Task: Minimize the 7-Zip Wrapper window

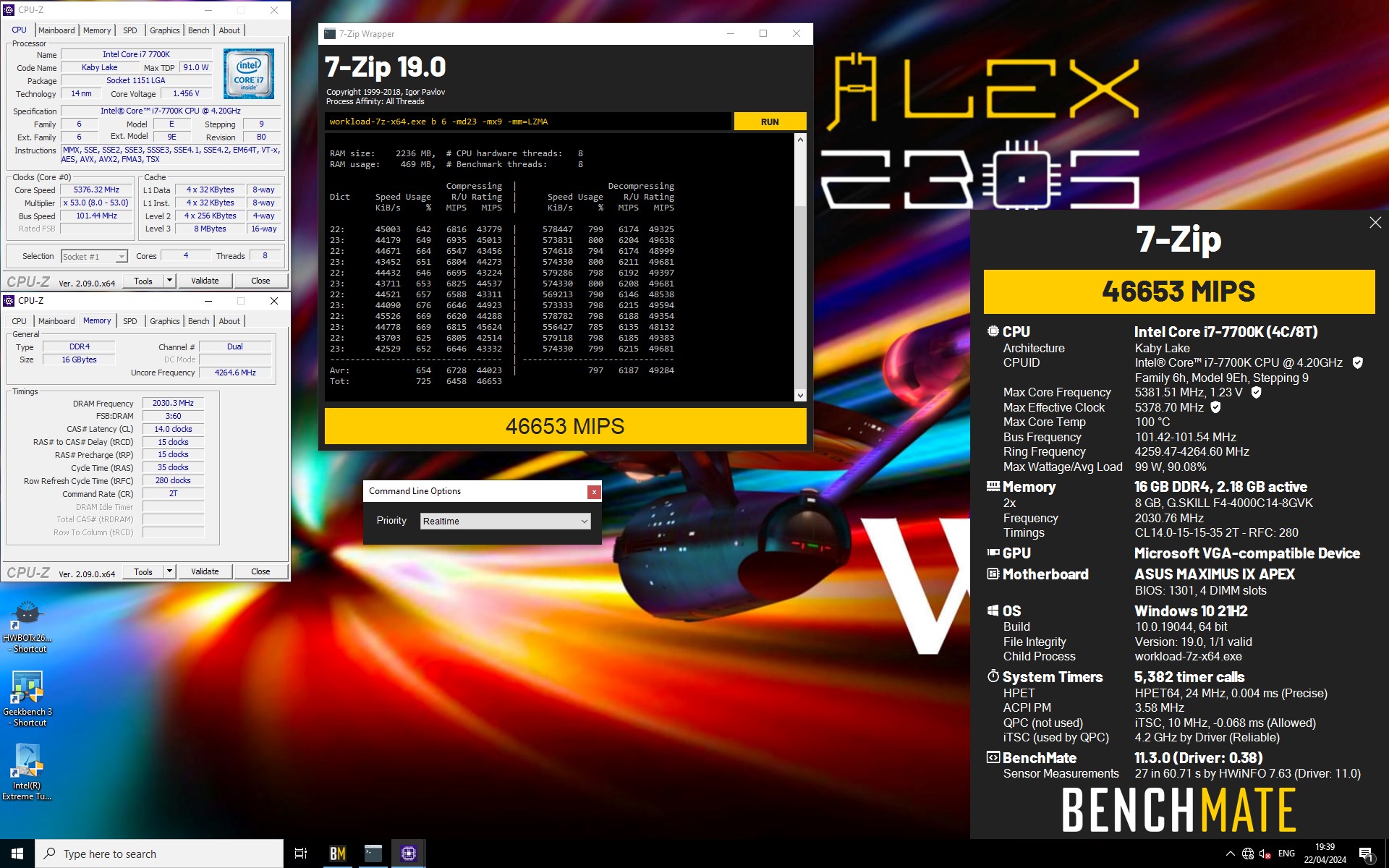Action: [x=731, y=34]
